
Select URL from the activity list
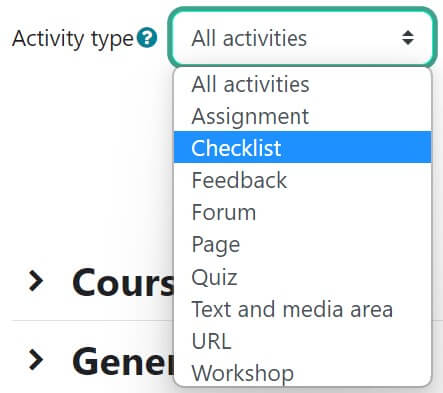tap(303, 341)
